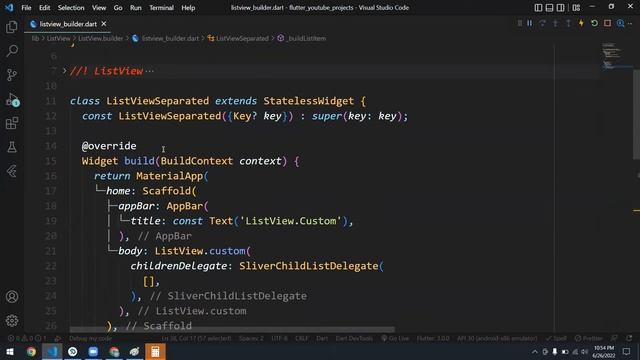Viewport: 640px width, 360px height.
Task: Open Dart DevTools from status bar
Action: [354, 338]
